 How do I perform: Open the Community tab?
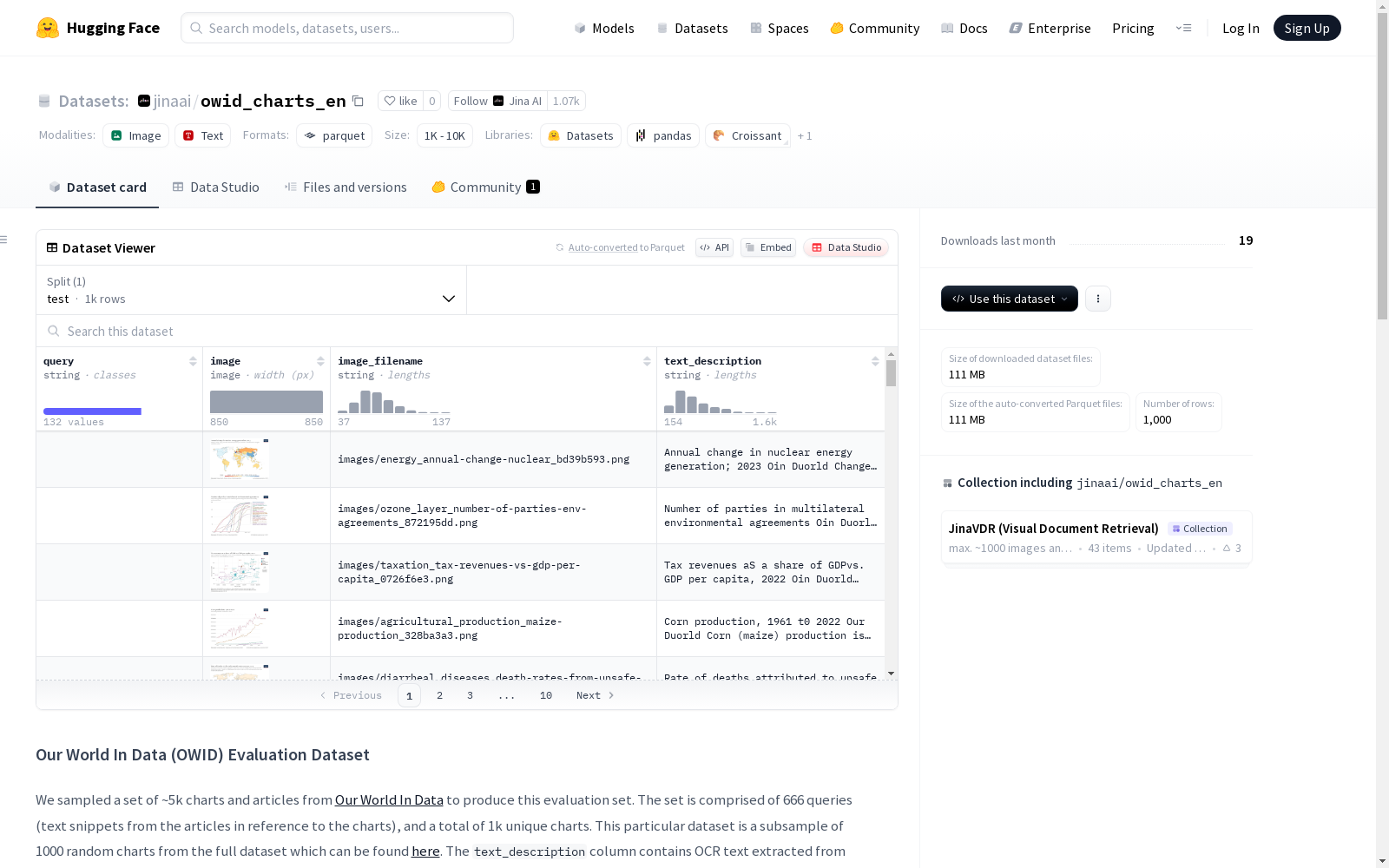(485, 187)
